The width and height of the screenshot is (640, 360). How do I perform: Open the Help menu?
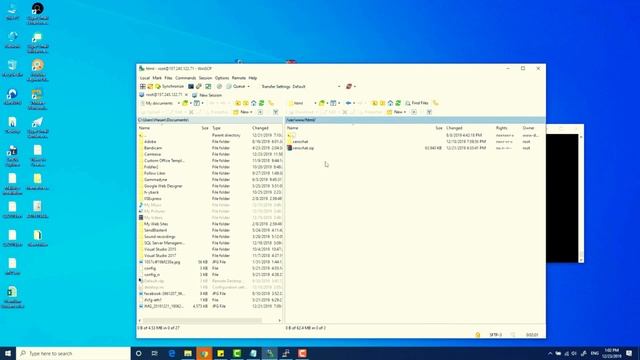[253, 78]
